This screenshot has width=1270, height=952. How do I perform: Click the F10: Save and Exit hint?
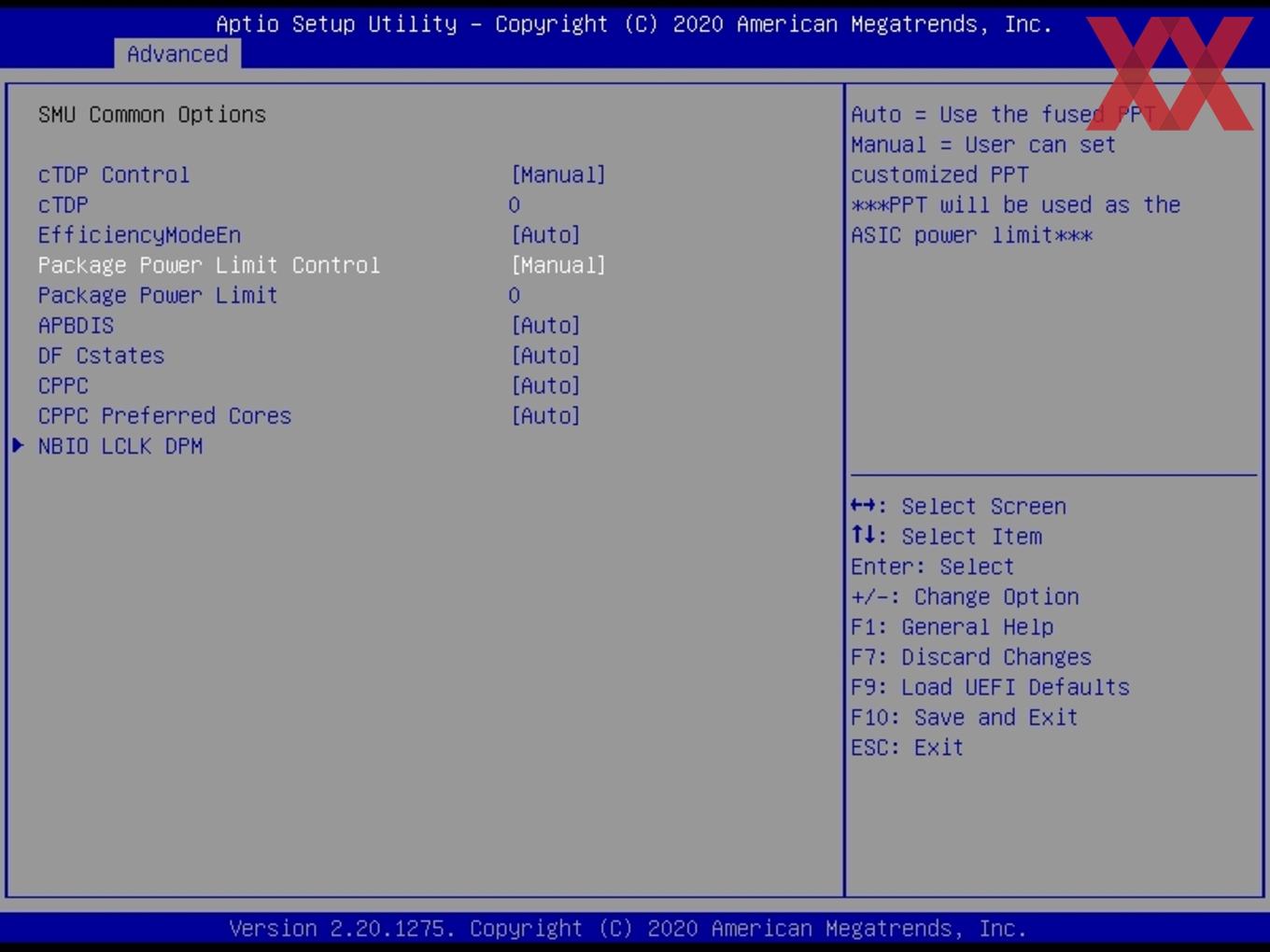pyautogui.click(x=965, y=717)
